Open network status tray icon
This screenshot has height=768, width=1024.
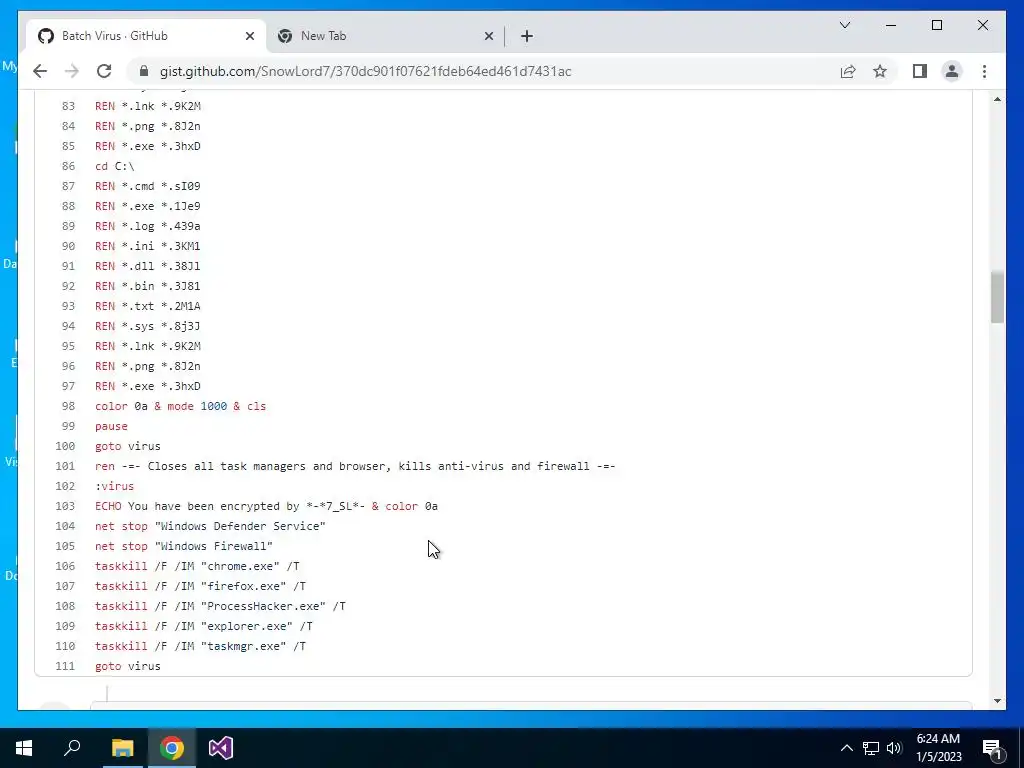[x=871, y=748]
